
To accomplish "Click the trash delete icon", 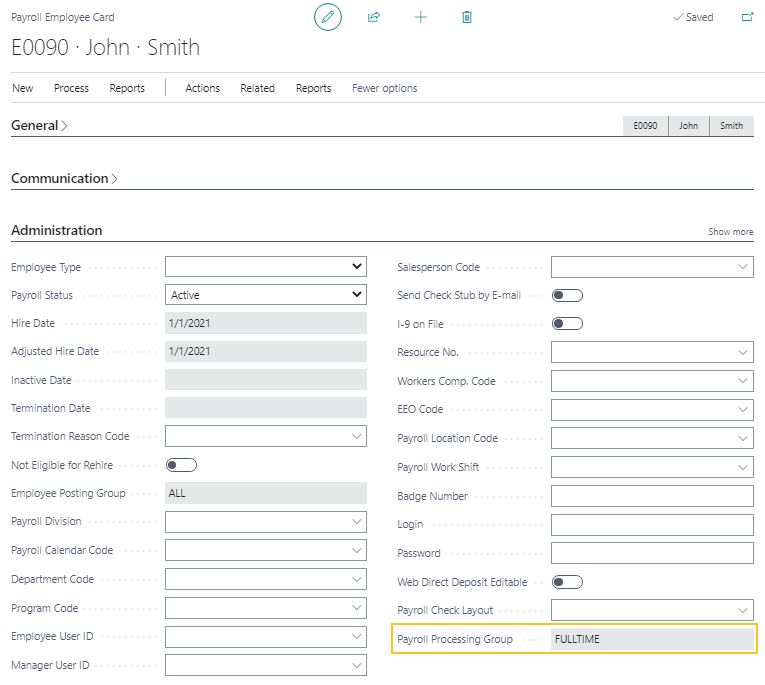I will pyautogui.click(x=467, y=17).
